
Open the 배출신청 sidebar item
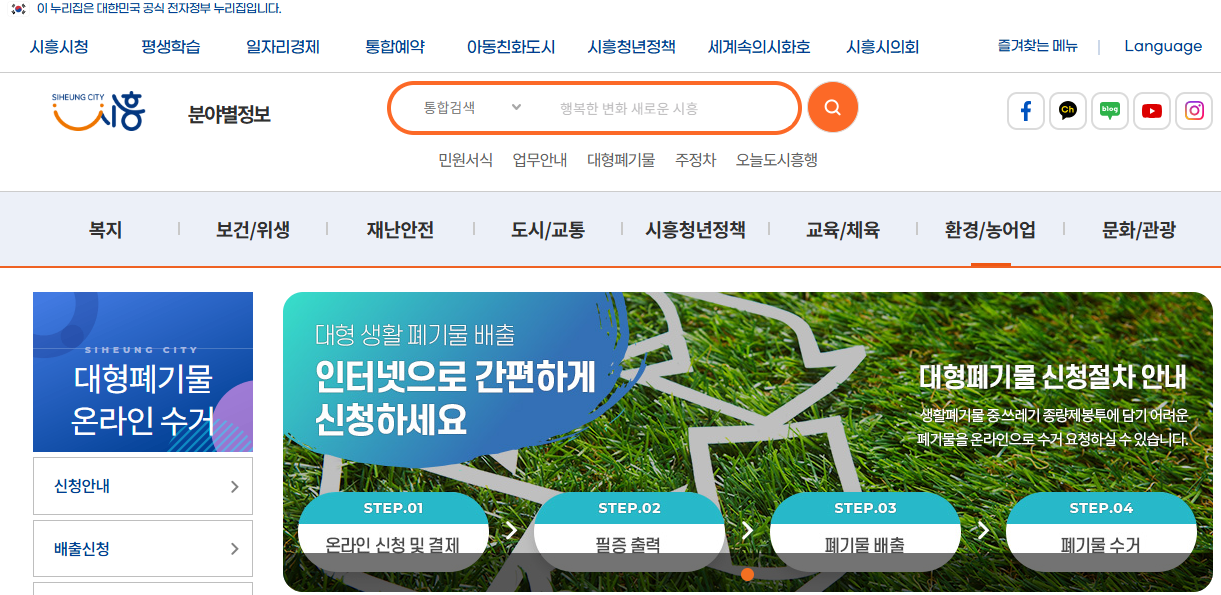143,548
